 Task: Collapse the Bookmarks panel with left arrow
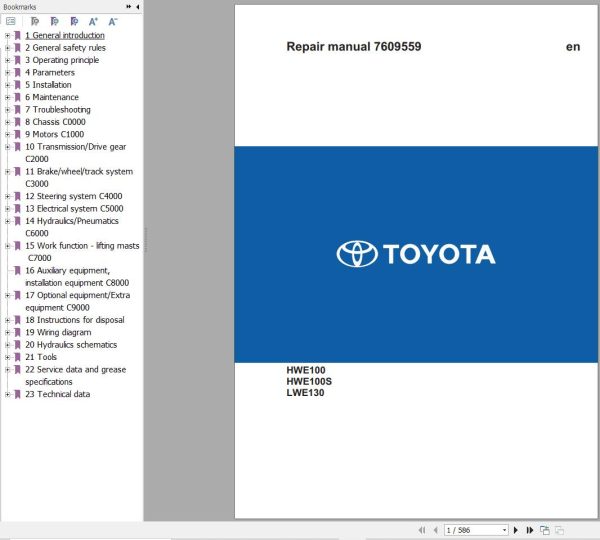pos(137,7)
